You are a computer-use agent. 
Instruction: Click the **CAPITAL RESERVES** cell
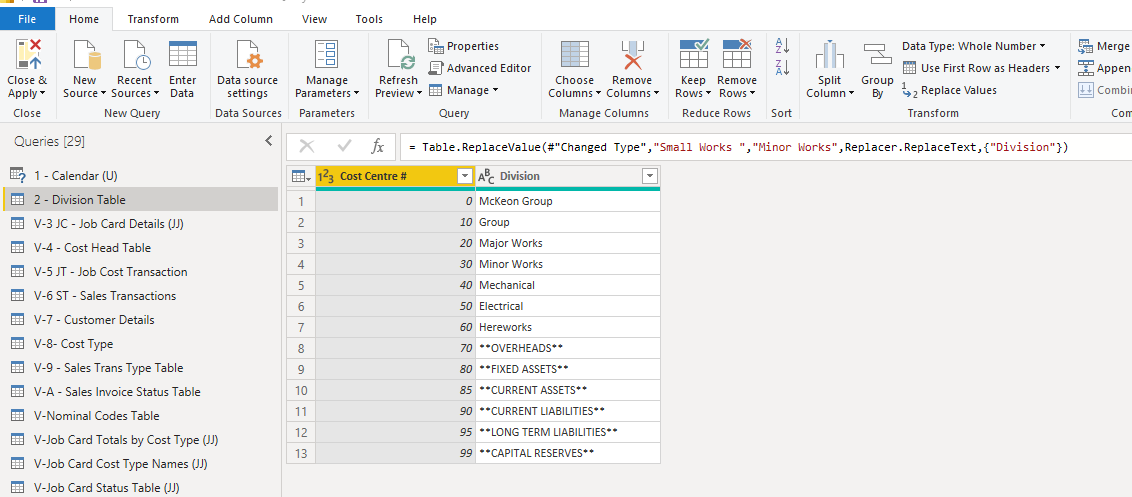pos(567,453)
